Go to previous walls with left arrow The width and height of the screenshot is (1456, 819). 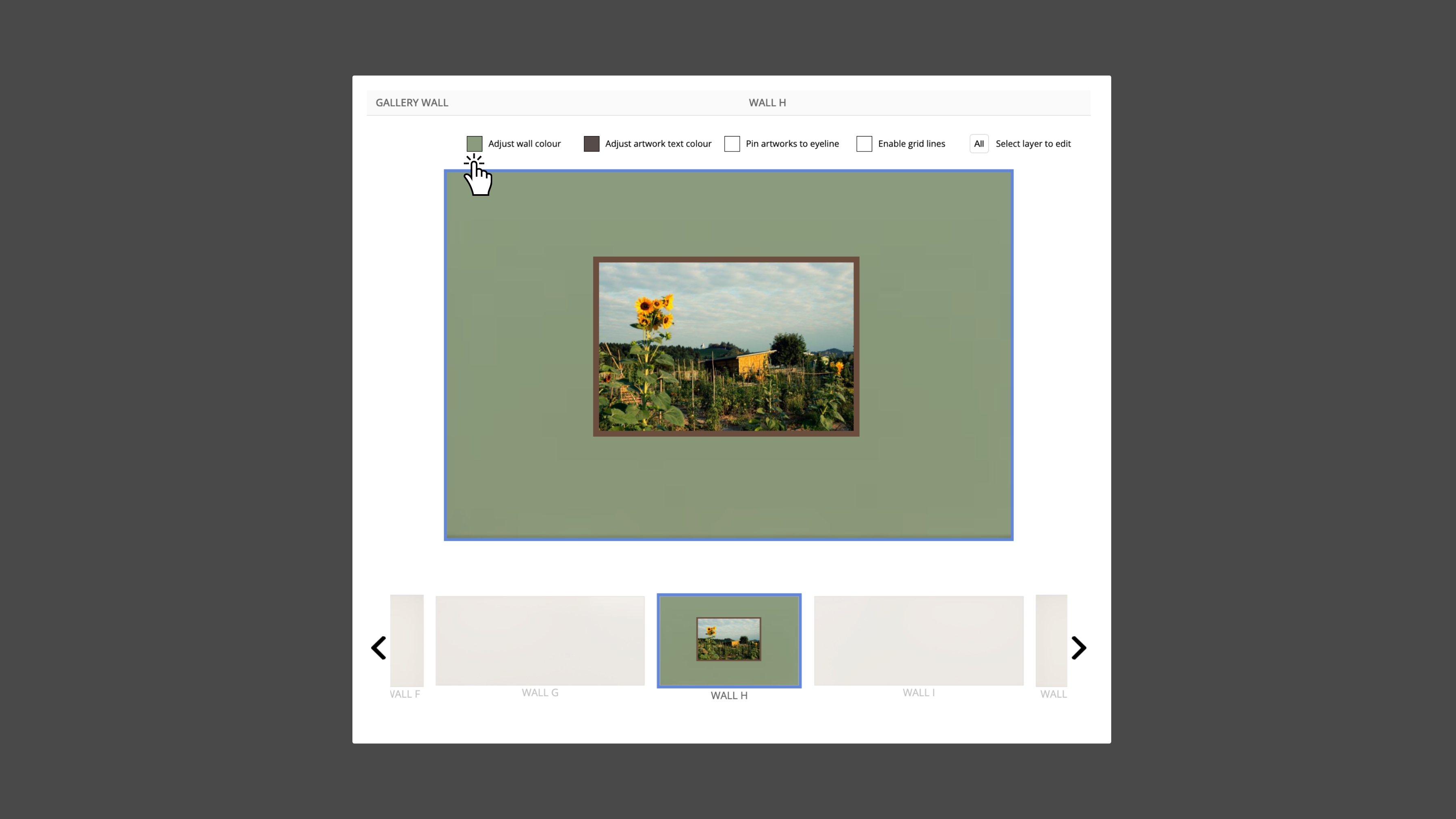[379, 648]
